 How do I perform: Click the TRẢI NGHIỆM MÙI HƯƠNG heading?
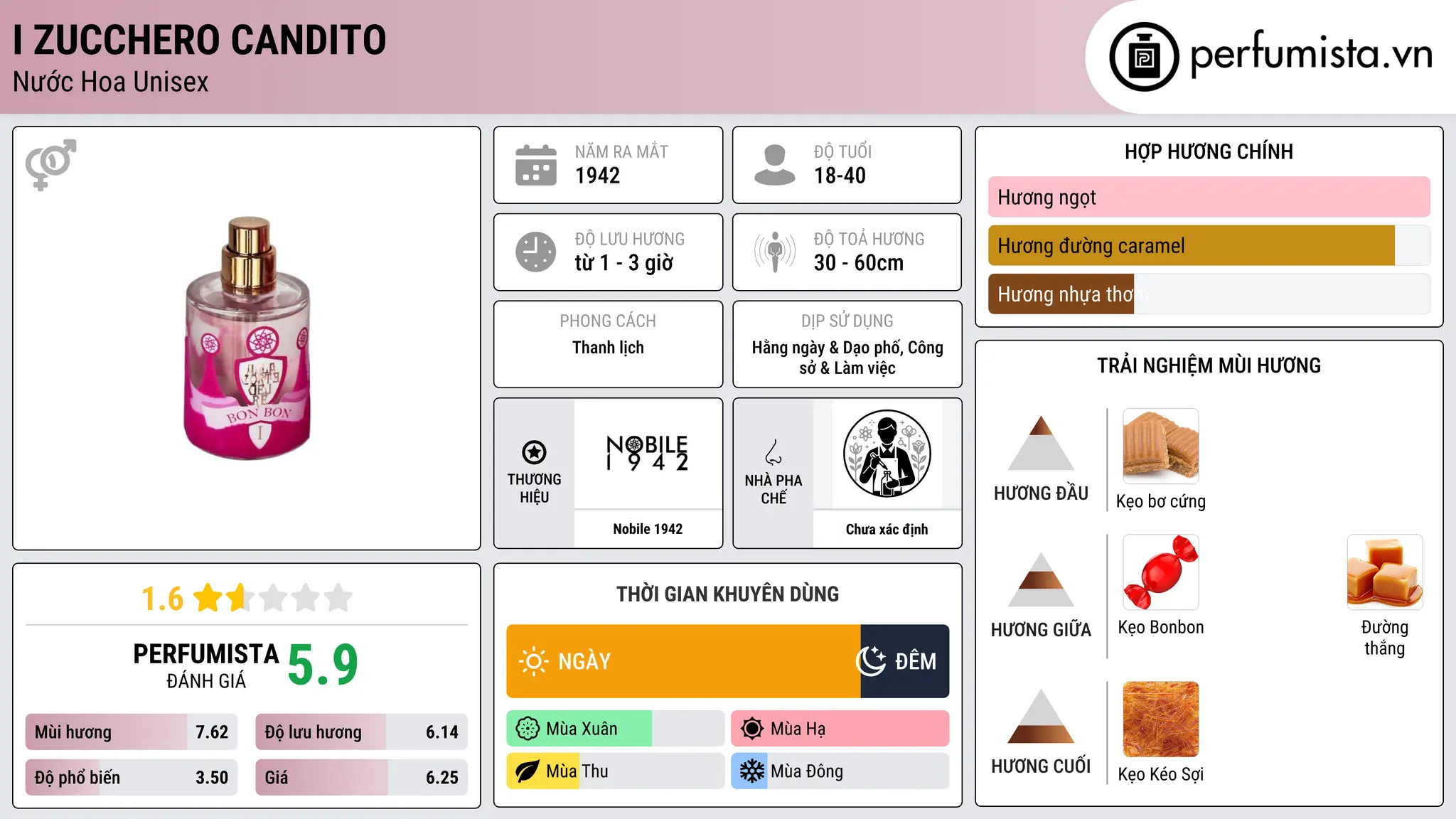tap(1209, 365)
